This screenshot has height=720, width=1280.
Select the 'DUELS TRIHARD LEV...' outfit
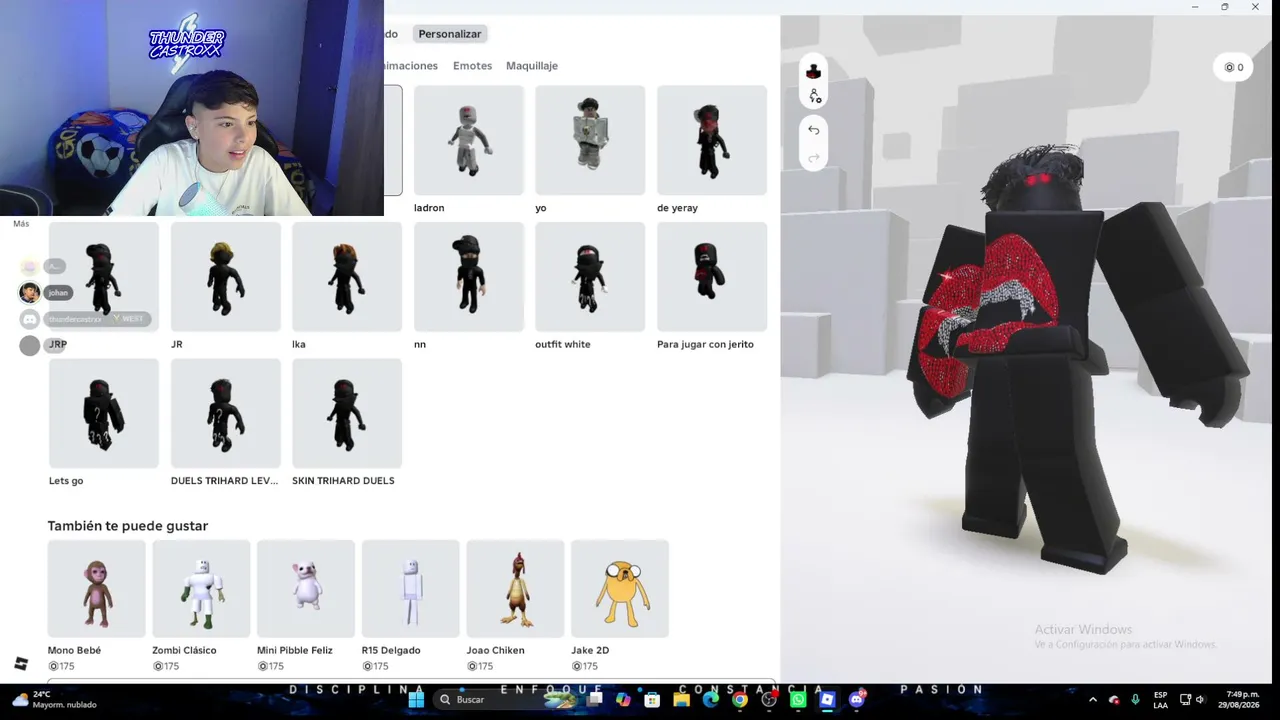(226, 414)
